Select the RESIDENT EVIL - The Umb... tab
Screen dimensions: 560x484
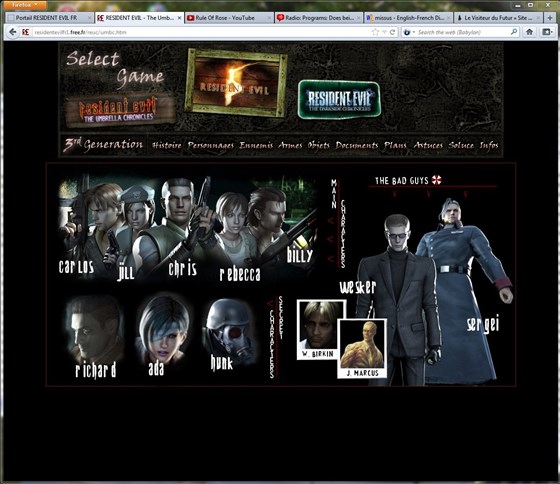pyautogui.click(x=140, y=18)
